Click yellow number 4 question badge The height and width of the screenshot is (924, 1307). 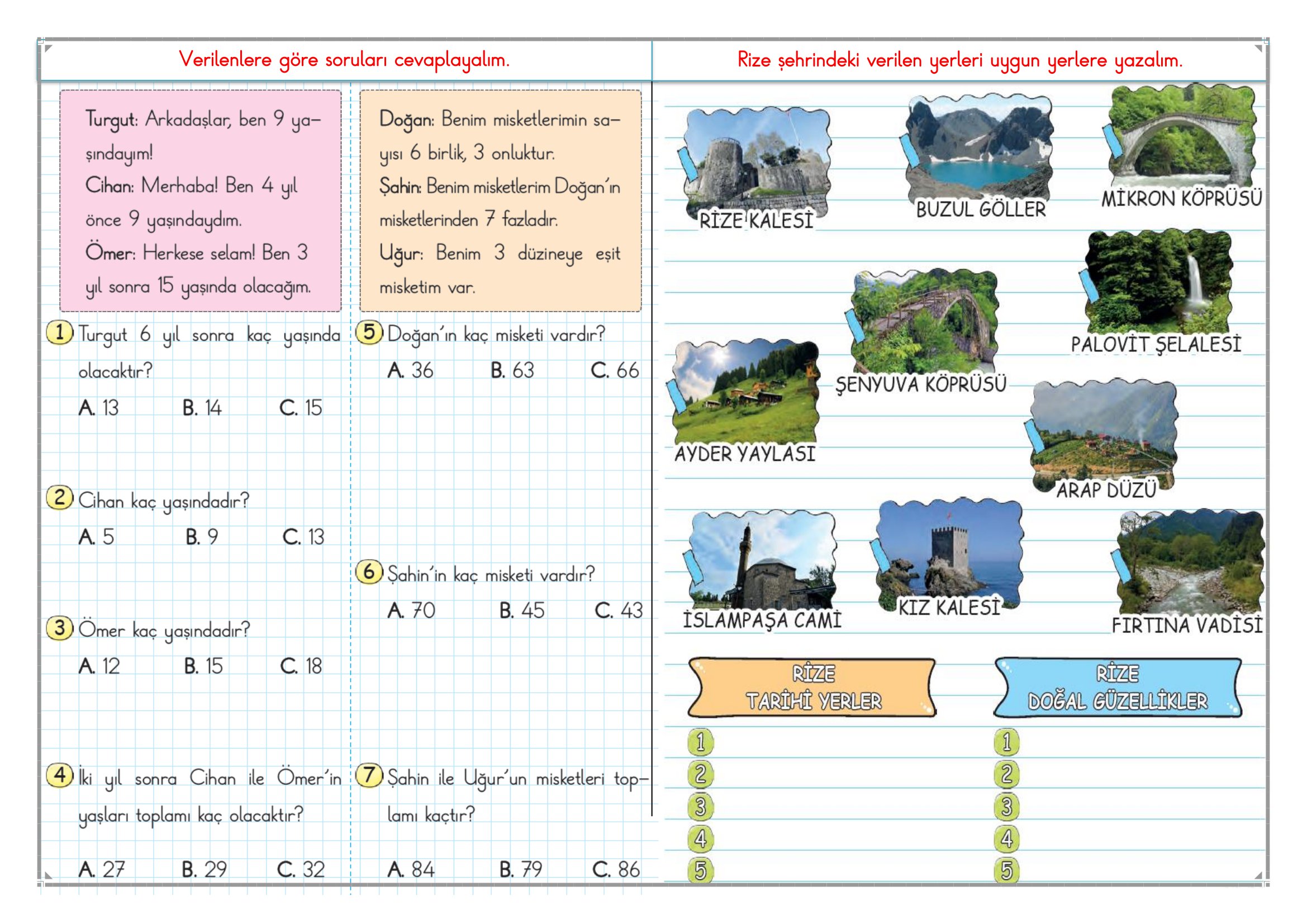(x=60, y=775)
